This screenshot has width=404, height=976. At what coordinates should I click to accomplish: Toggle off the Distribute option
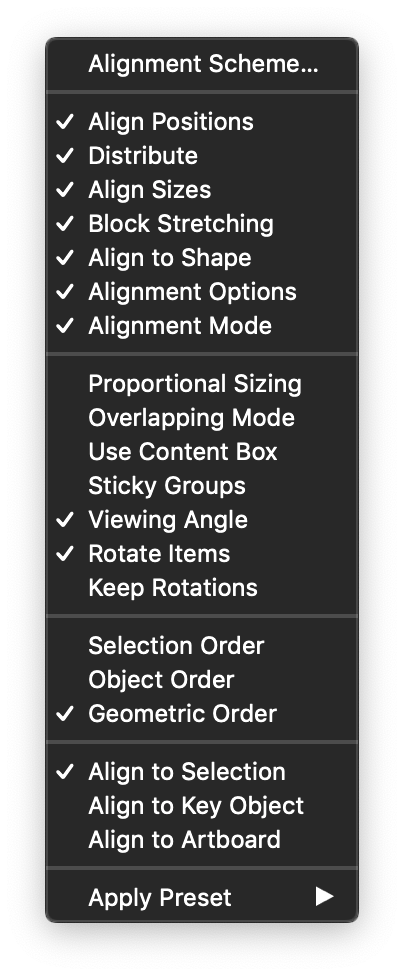202,156
